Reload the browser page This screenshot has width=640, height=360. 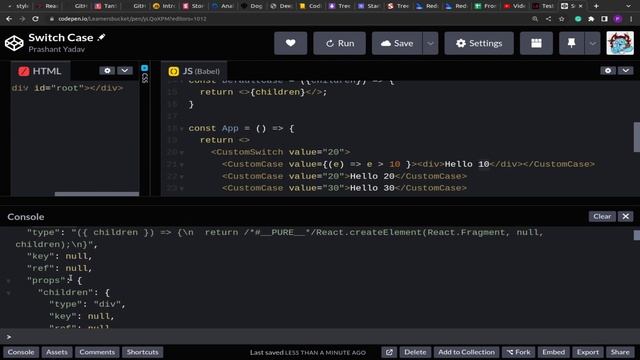pos(36,19)
